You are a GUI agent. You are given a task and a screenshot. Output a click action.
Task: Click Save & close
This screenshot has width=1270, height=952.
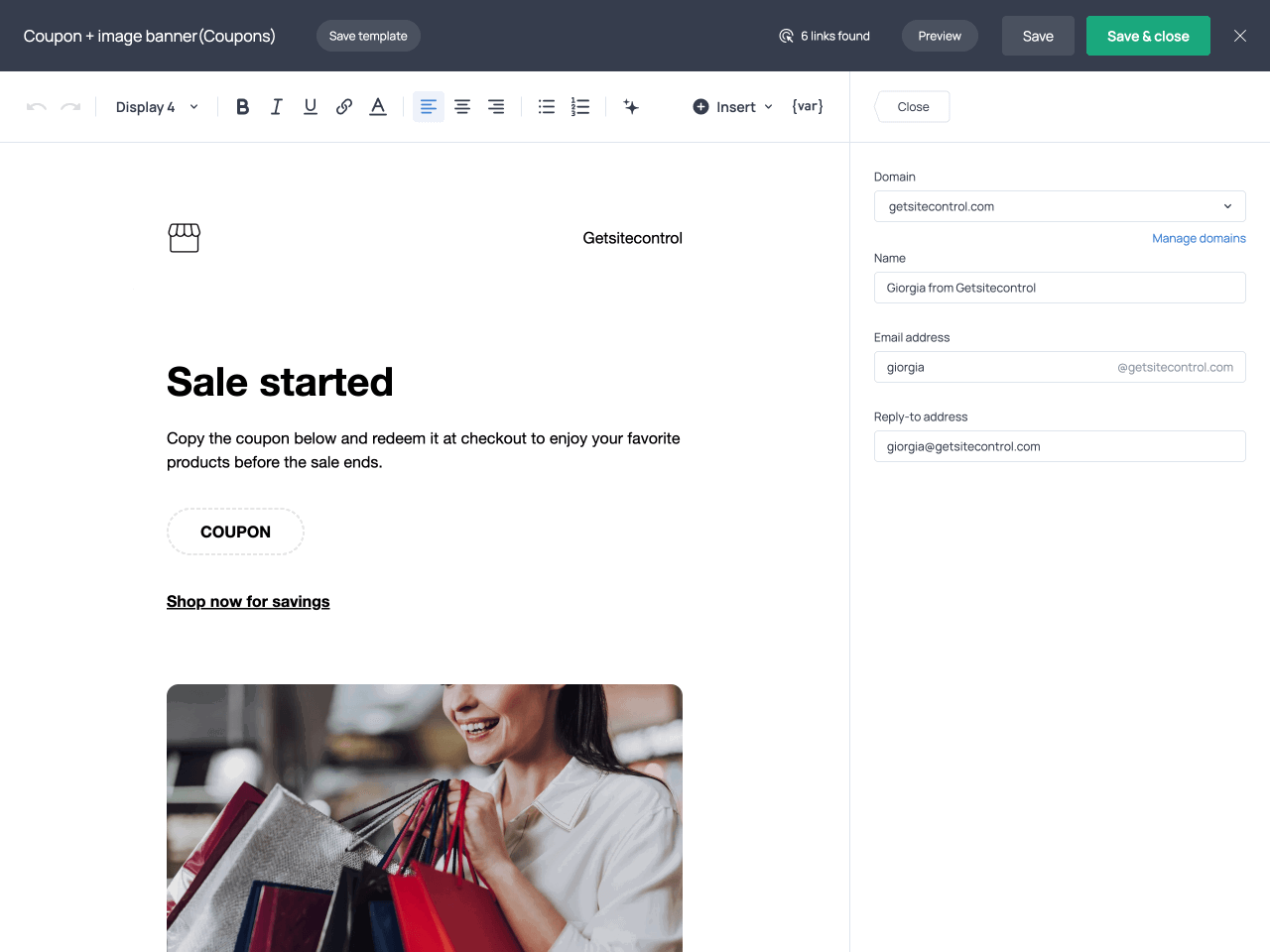(x=1148, y=35)
